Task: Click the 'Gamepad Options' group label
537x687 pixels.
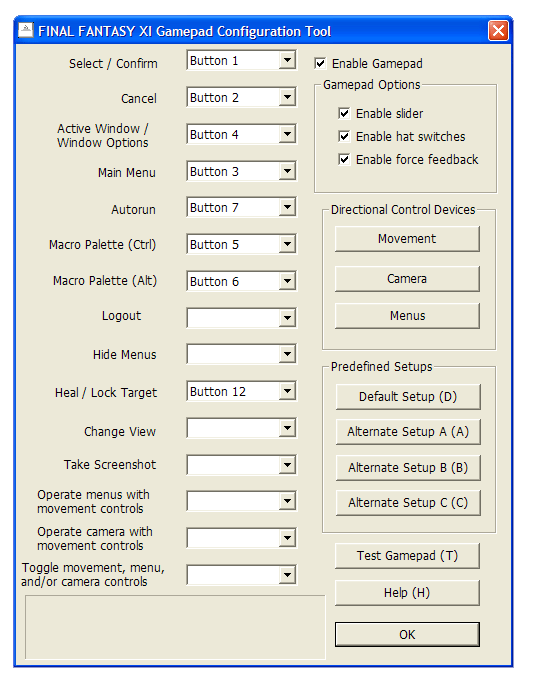Action: (371, 85)
